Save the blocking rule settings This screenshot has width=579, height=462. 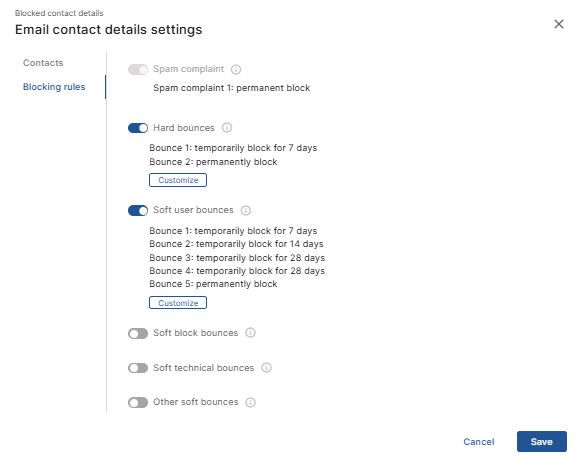point(542,442)
